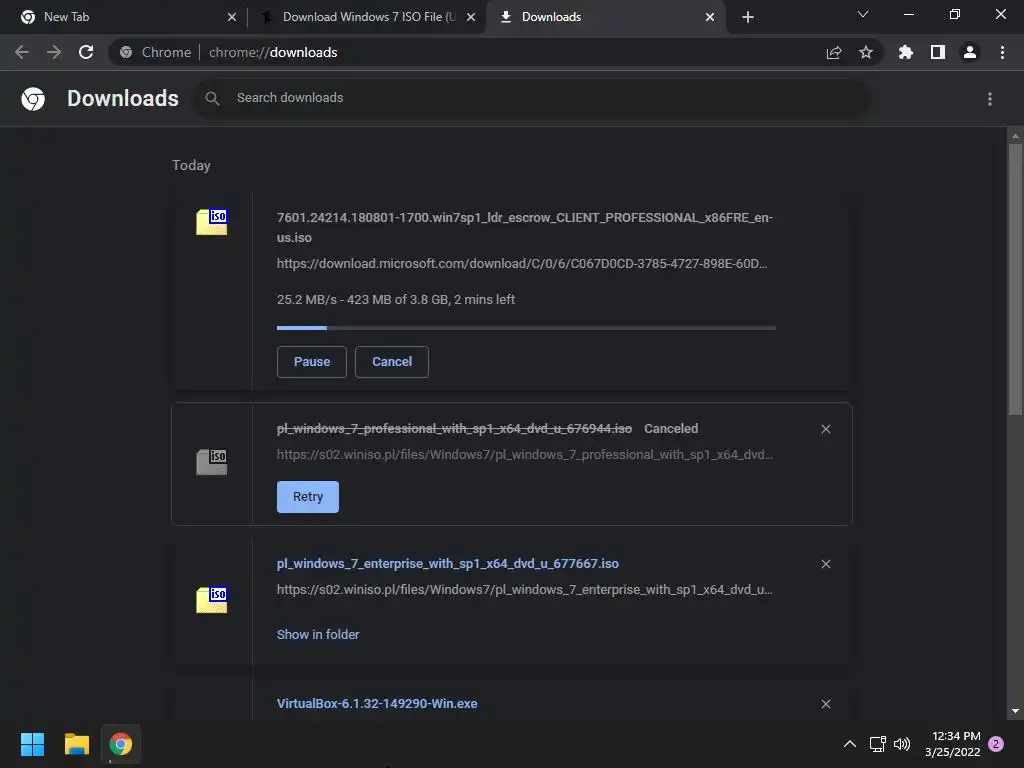Click the 'Canceled' status label
The image size is (1024, 768).
pyautogui.click(x=671, y=429)
